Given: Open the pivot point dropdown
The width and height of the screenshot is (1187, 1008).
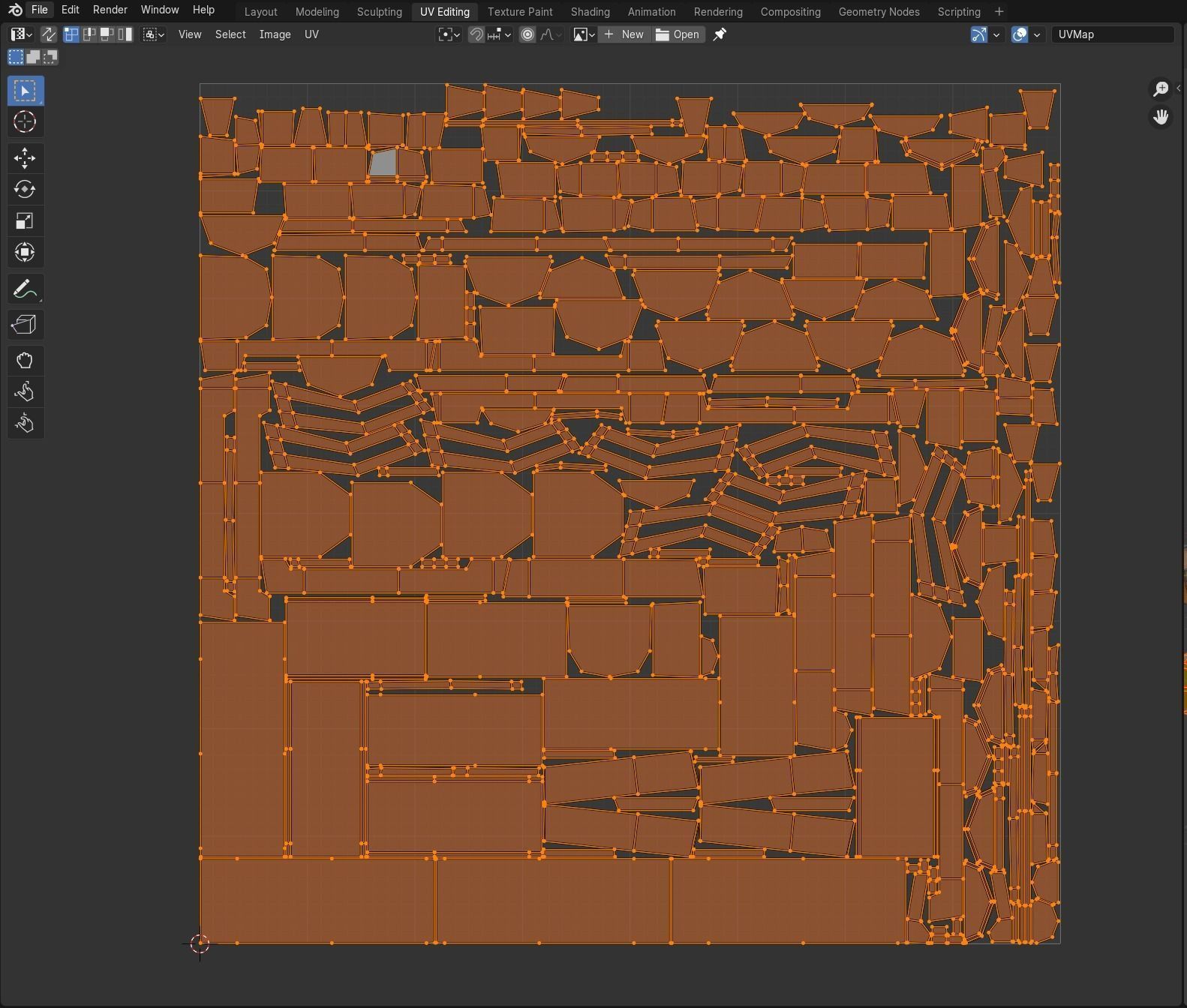Looking at the screenshot, I should [449, 34].
